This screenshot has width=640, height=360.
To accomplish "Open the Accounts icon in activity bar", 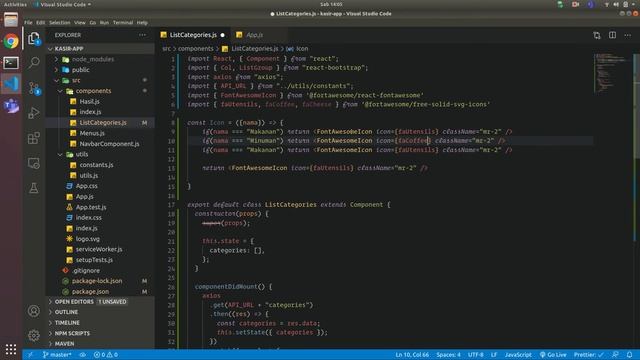I will [34, 311].
